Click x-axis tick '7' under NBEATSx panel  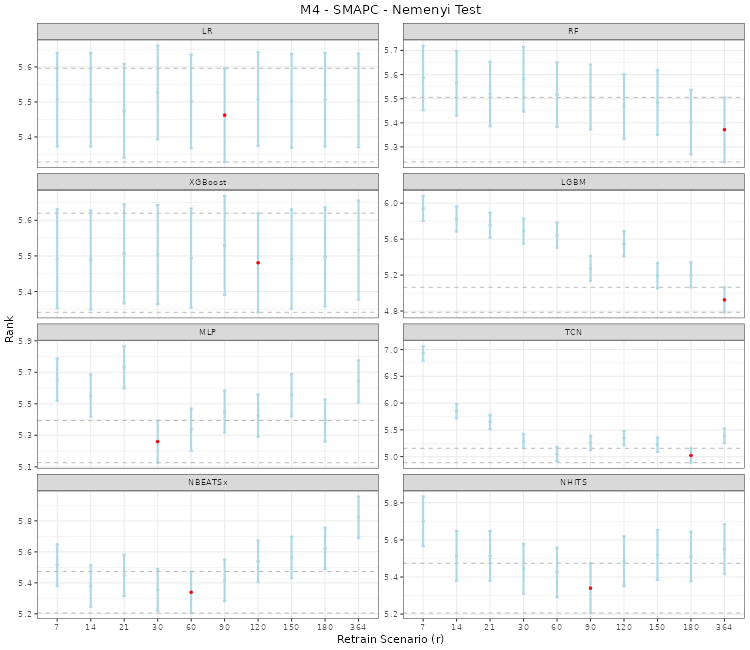tap(57, 627)
